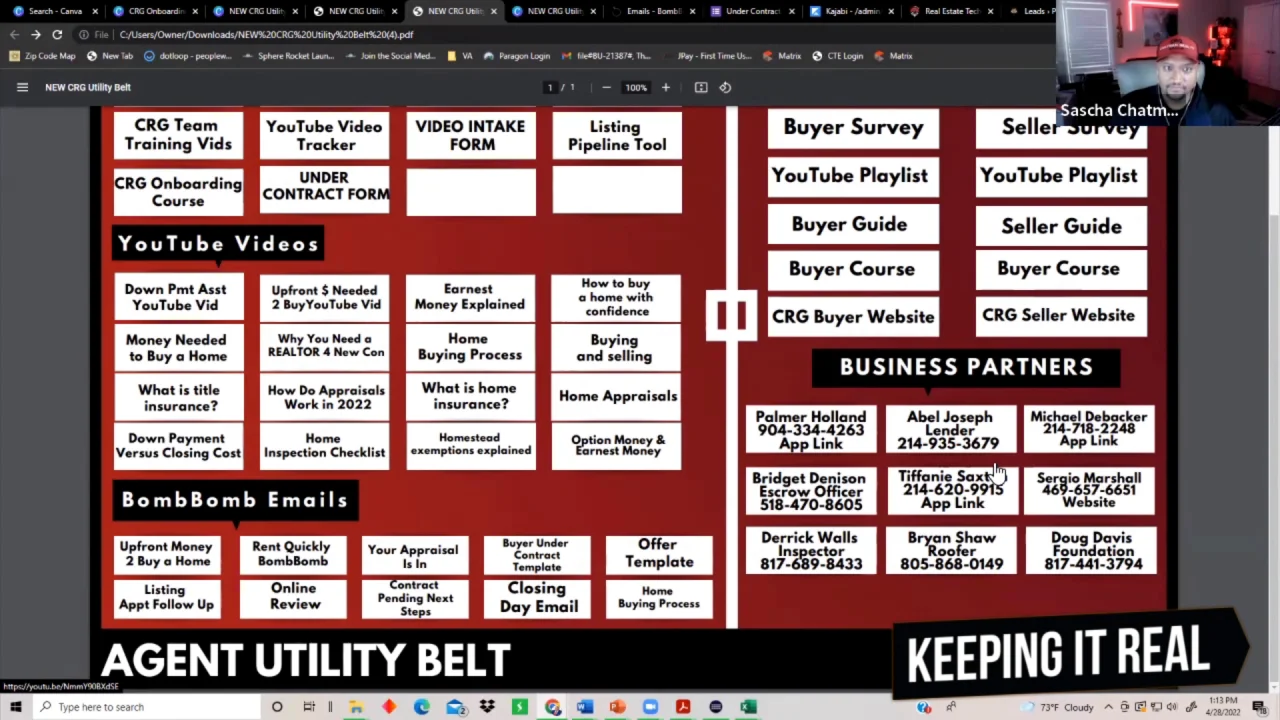Image resolution: width=1280 pixels, height=720 pixels.
Task: Click the Paragon Login bookmark
Action: pyautogui.click(x=515, y=56)
